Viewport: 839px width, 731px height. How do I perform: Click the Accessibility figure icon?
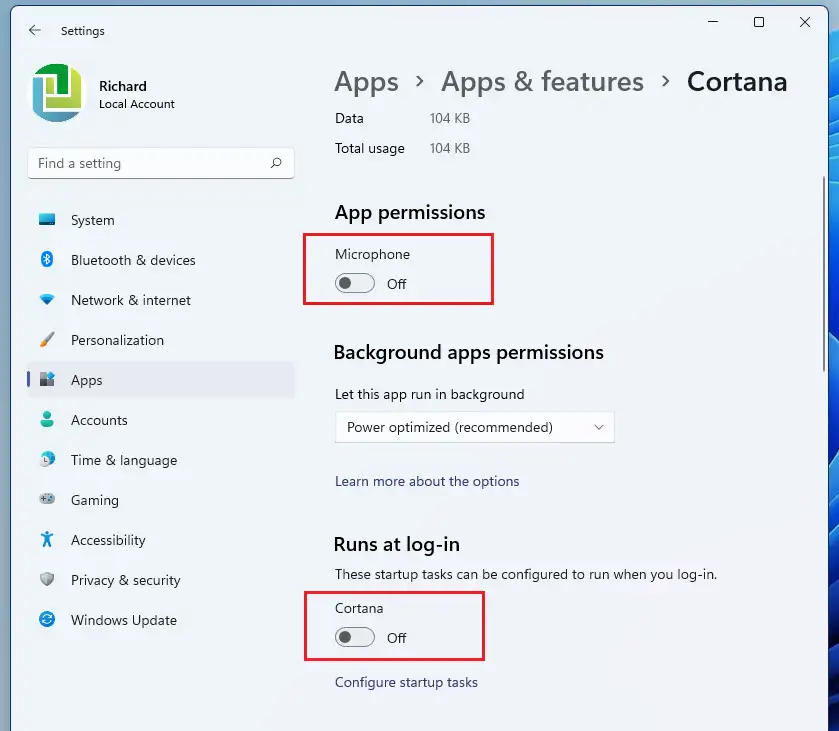[x=47, y=539]
